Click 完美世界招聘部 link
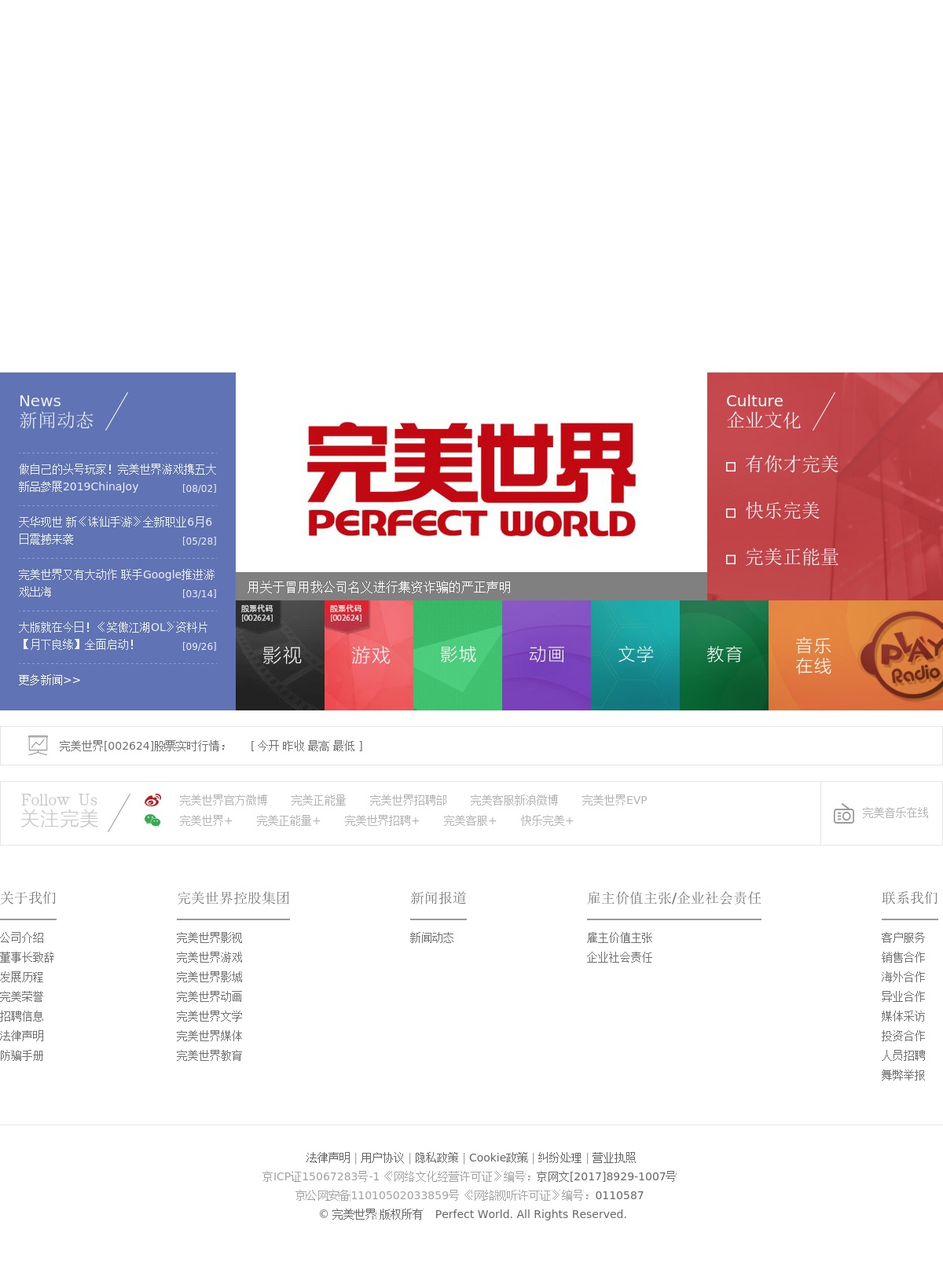The width and height of the screenshot is (943, 1288). click(x=408, y=800)
